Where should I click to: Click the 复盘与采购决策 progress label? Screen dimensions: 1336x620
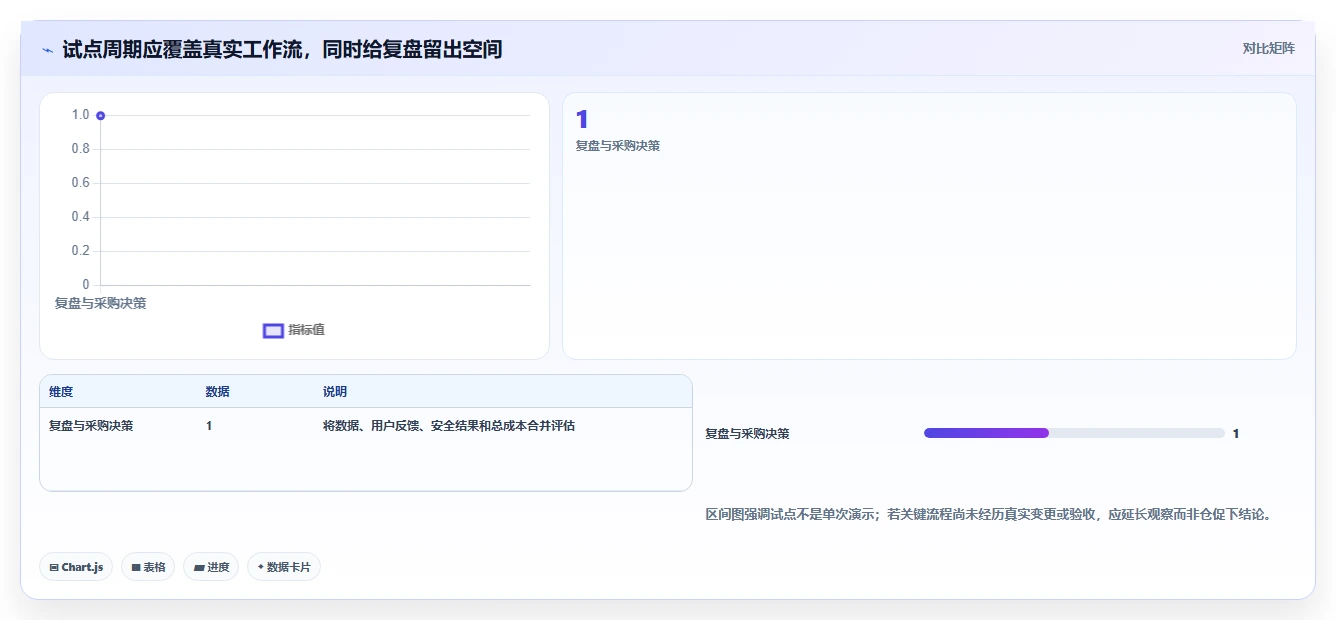(x=747, y=434)
